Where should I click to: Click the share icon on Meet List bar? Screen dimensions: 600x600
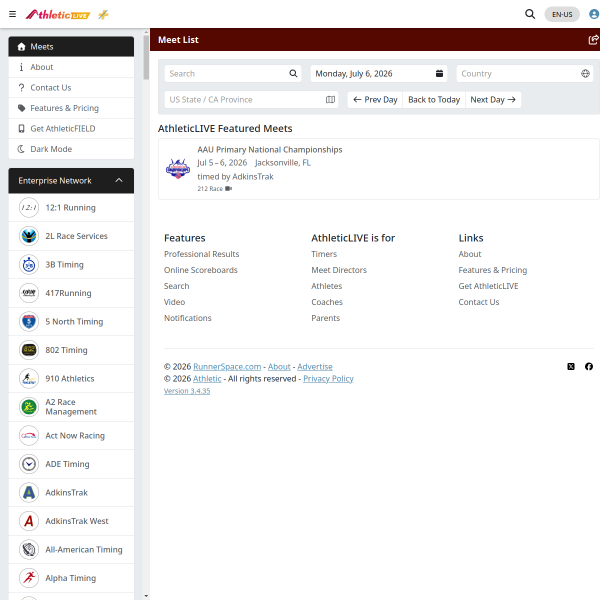pyautogui.click(x=593, y=39)
